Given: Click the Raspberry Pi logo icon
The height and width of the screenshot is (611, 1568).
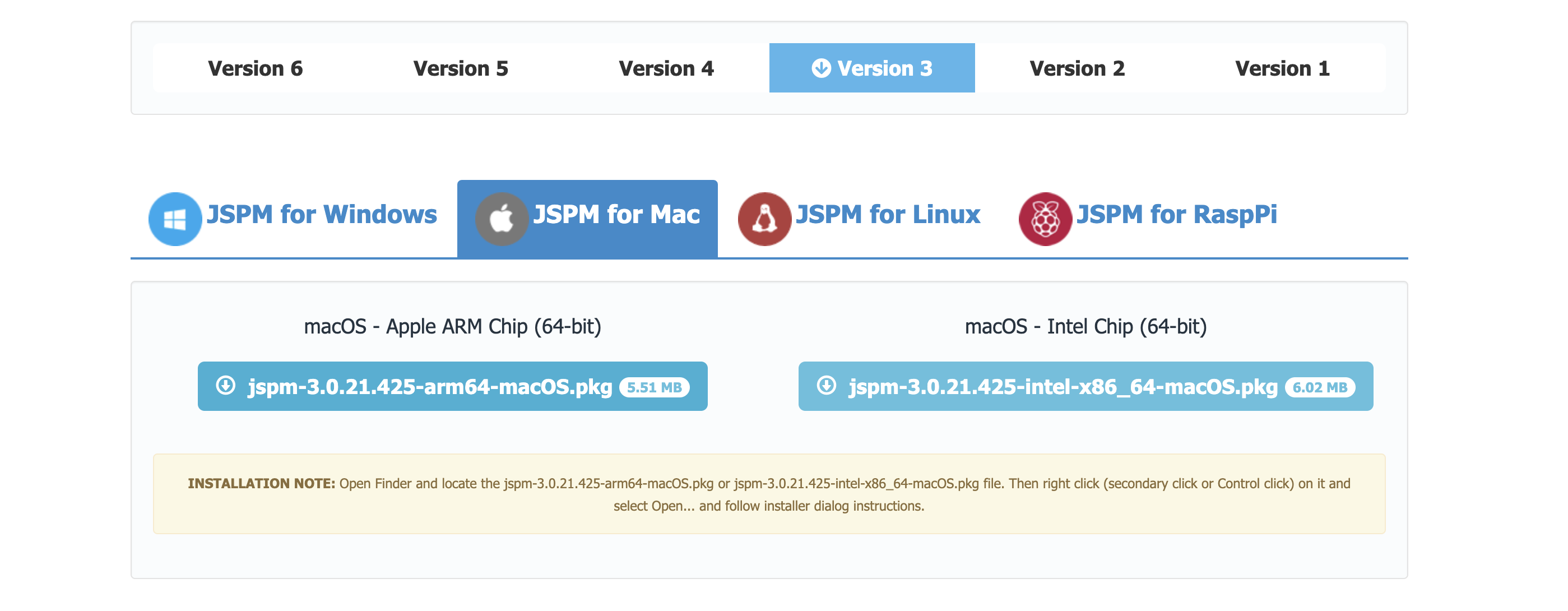Looking at the screenshot, I should (1045, 219).
